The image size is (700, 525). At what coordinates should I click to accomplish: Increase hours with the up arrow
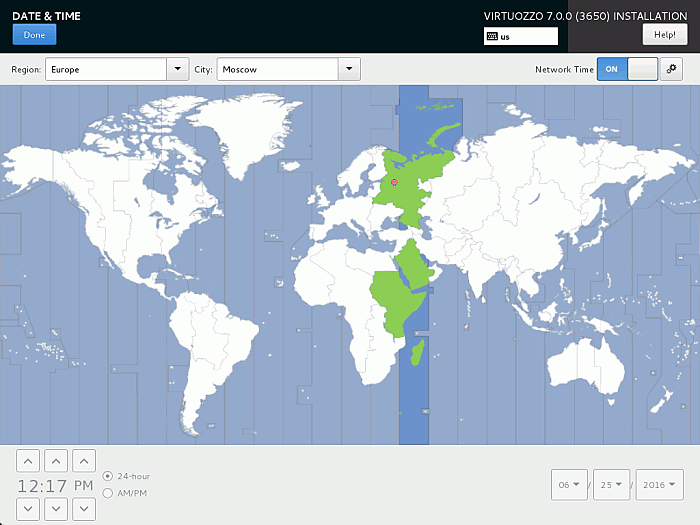[29, 461]
